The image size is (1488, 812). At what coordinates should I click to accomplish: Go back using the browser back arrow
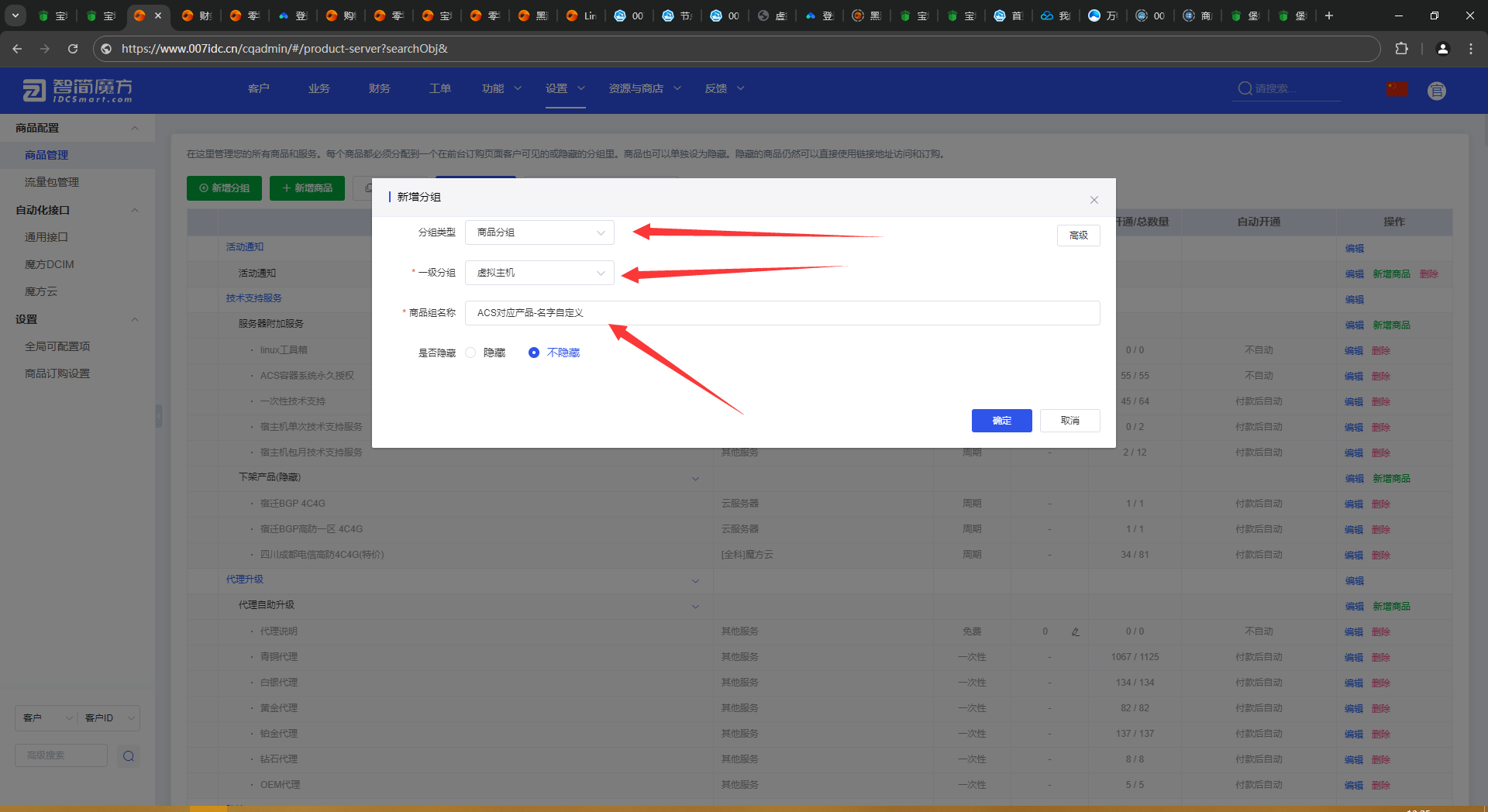pos(17,49)
